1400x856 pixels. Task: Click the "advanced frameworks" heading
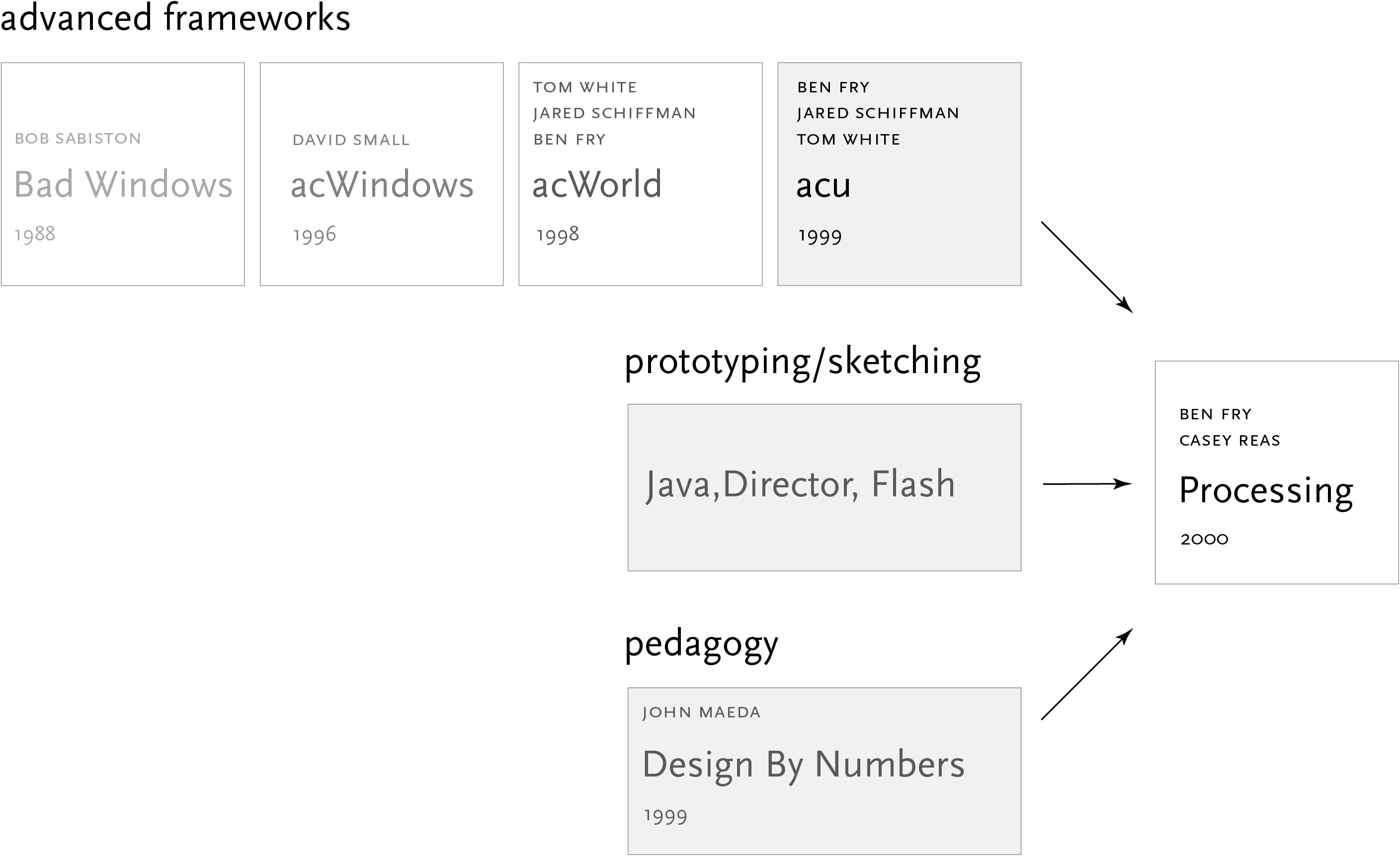tap(175, 17)
